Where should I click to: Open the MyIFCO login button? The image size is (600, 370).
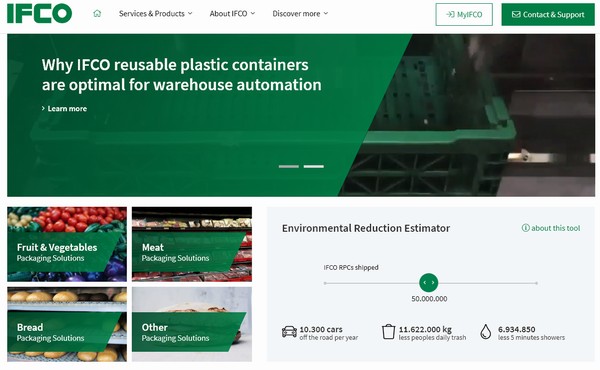pyautogui.click(x=464, y=15)
